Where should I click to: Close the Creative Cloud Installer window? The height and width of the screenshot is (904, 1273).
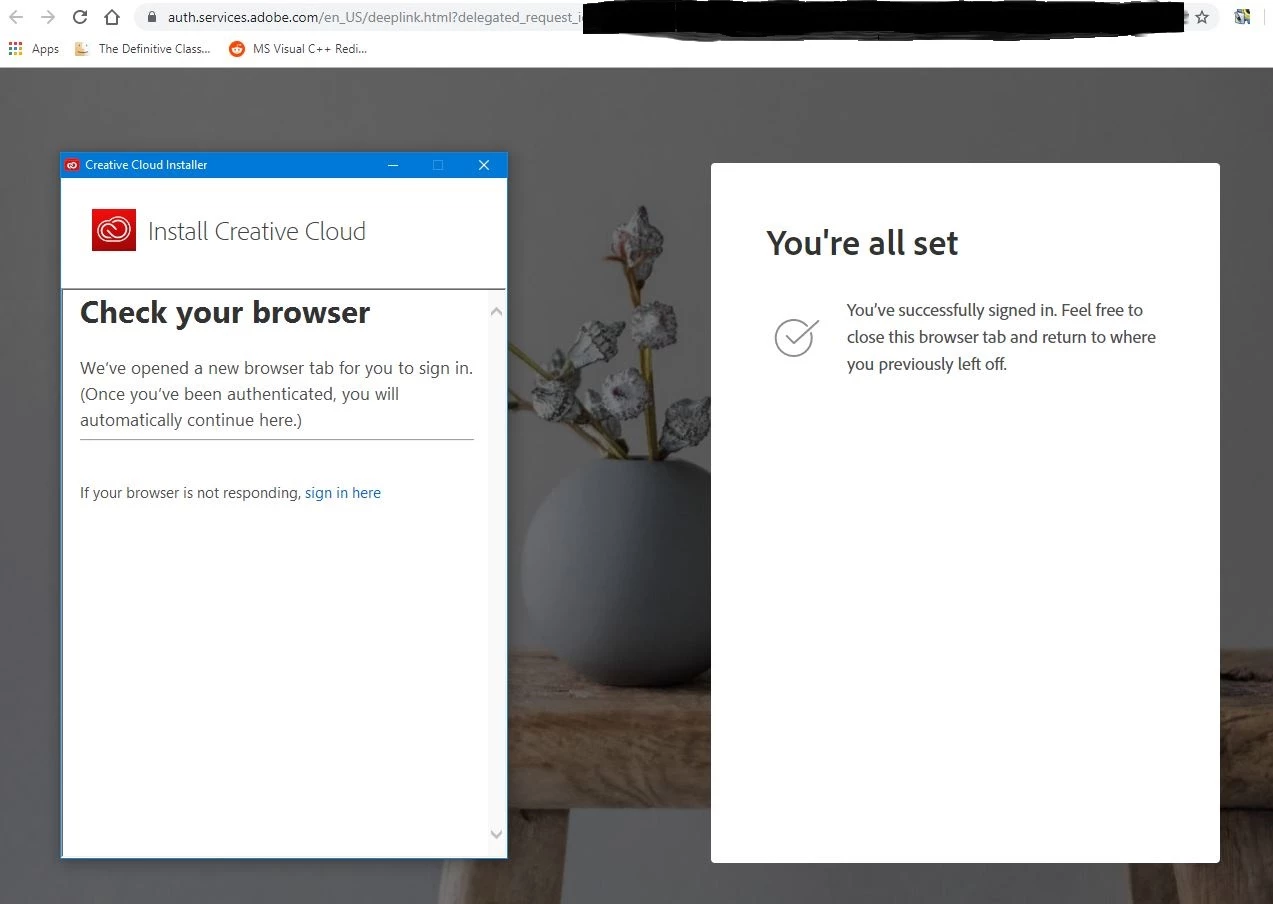(x=484, y=165)
